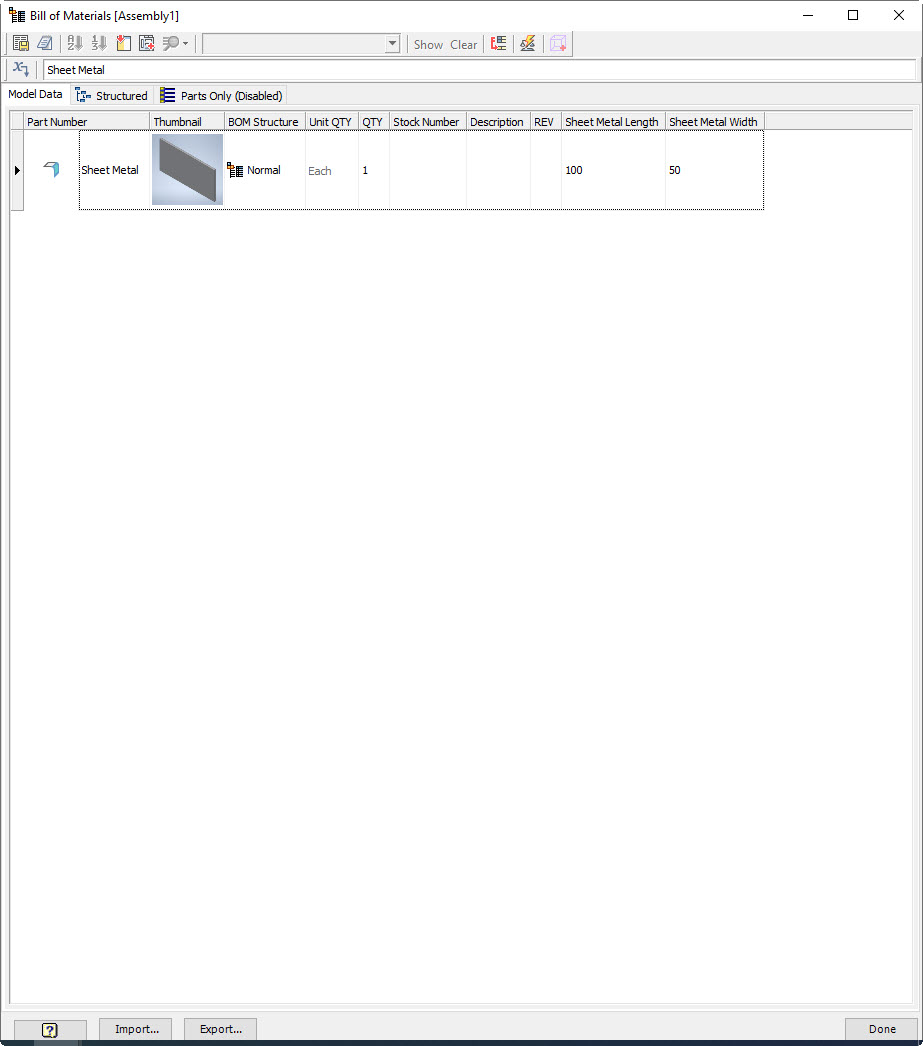Switch to the Structured tab
Screen dimensions: 923x1046
pos(111,95)
